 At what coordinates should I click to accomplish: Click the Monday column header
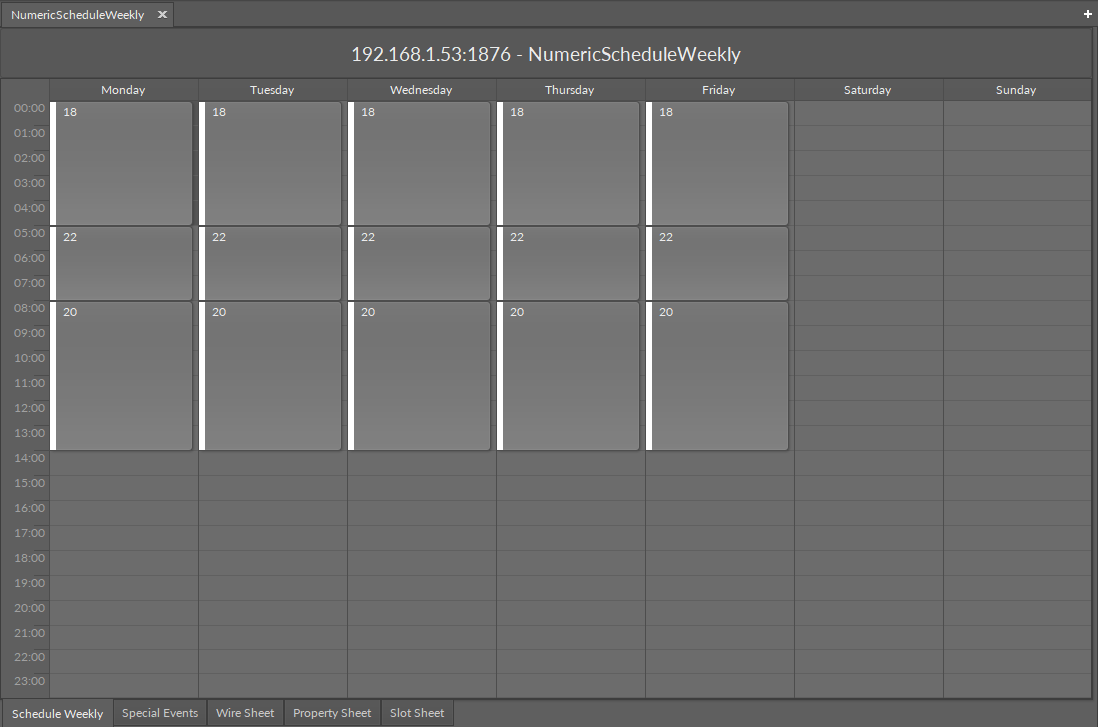[122, 89]
